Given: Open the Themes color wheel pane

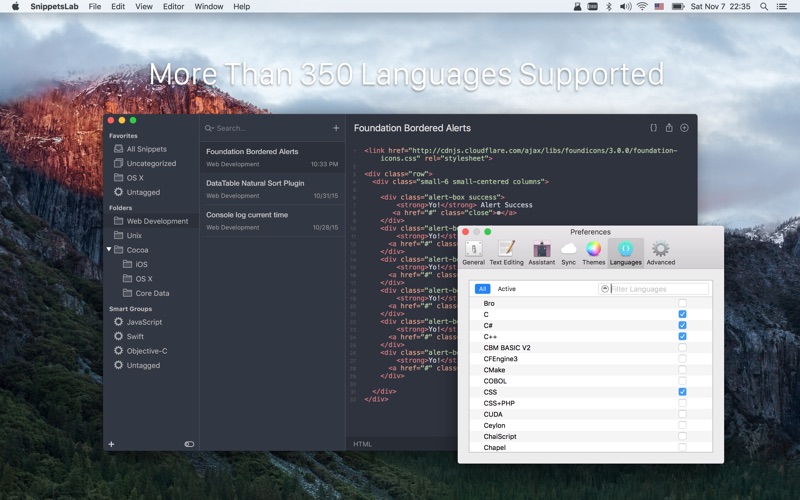Looking at the screenshot, I should pos(594,252).
